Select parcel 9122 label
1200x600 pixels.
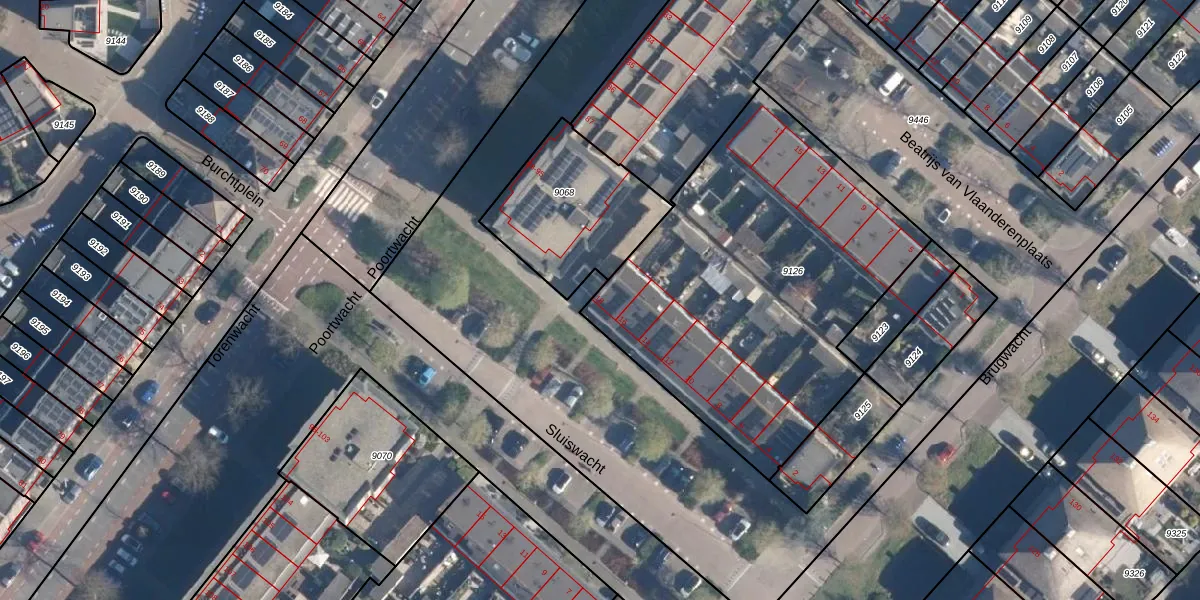click(1177, 59)
